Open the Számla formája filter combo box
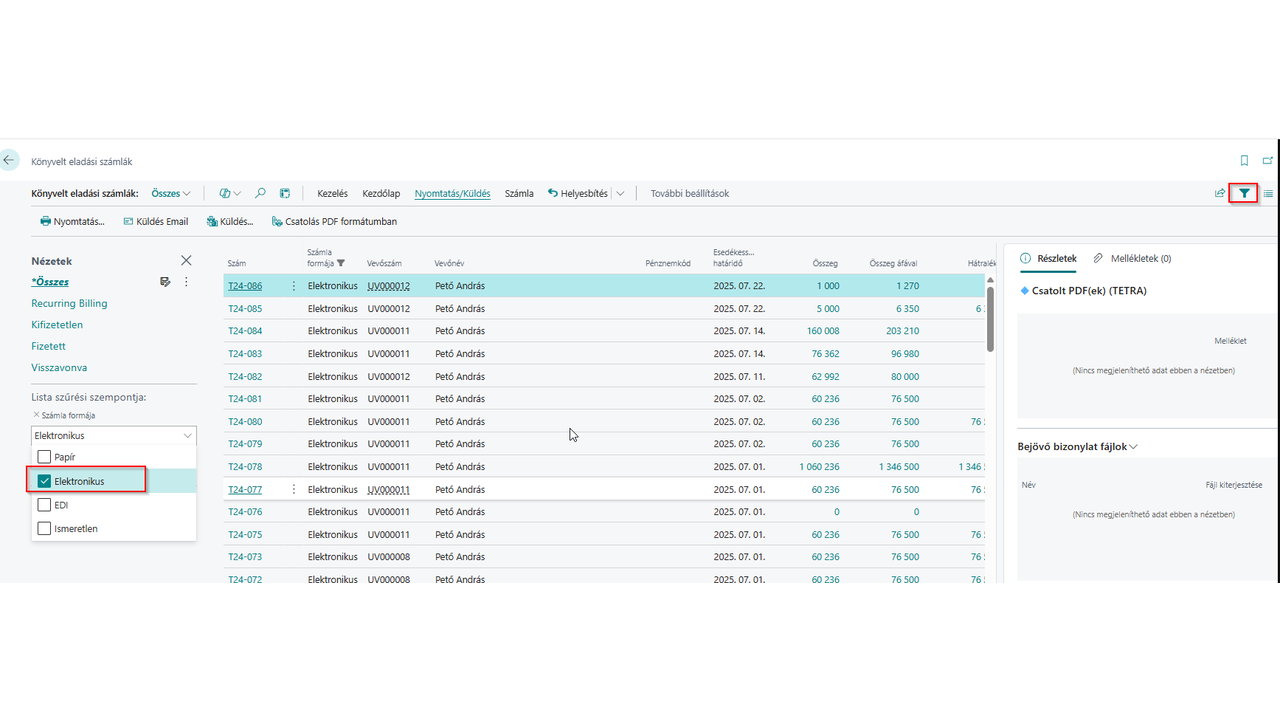 [x=114, y=435]
